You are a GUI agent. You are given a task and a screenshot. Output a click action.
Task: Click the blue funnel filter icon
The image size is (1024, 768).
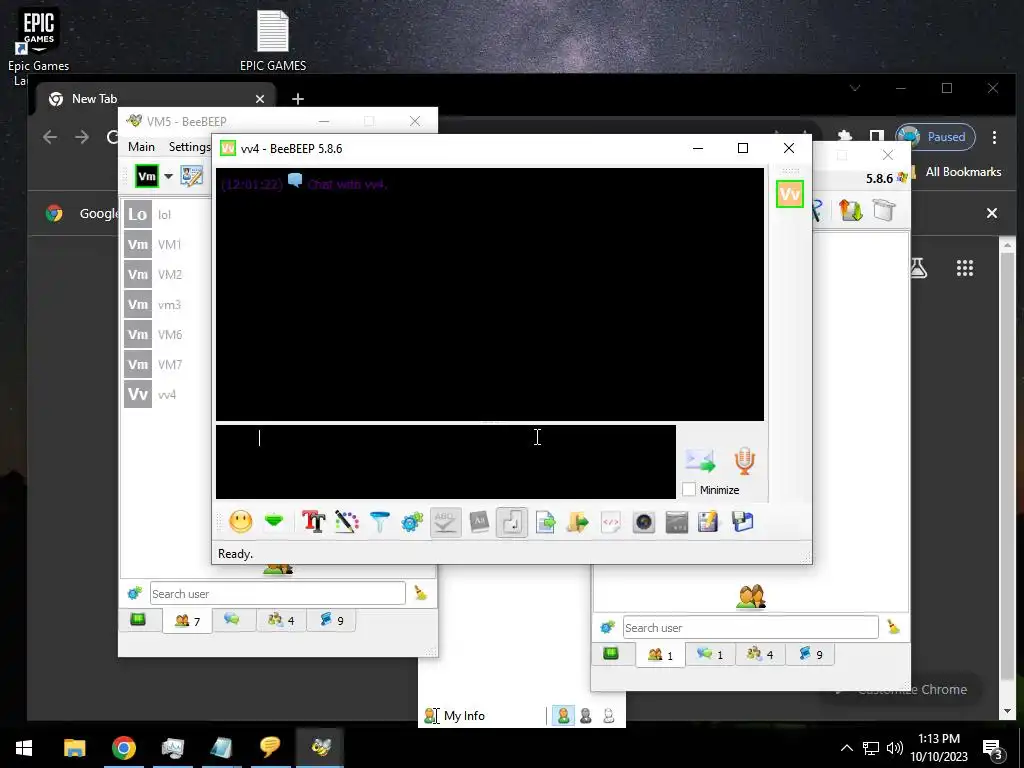tap(379, 522)
